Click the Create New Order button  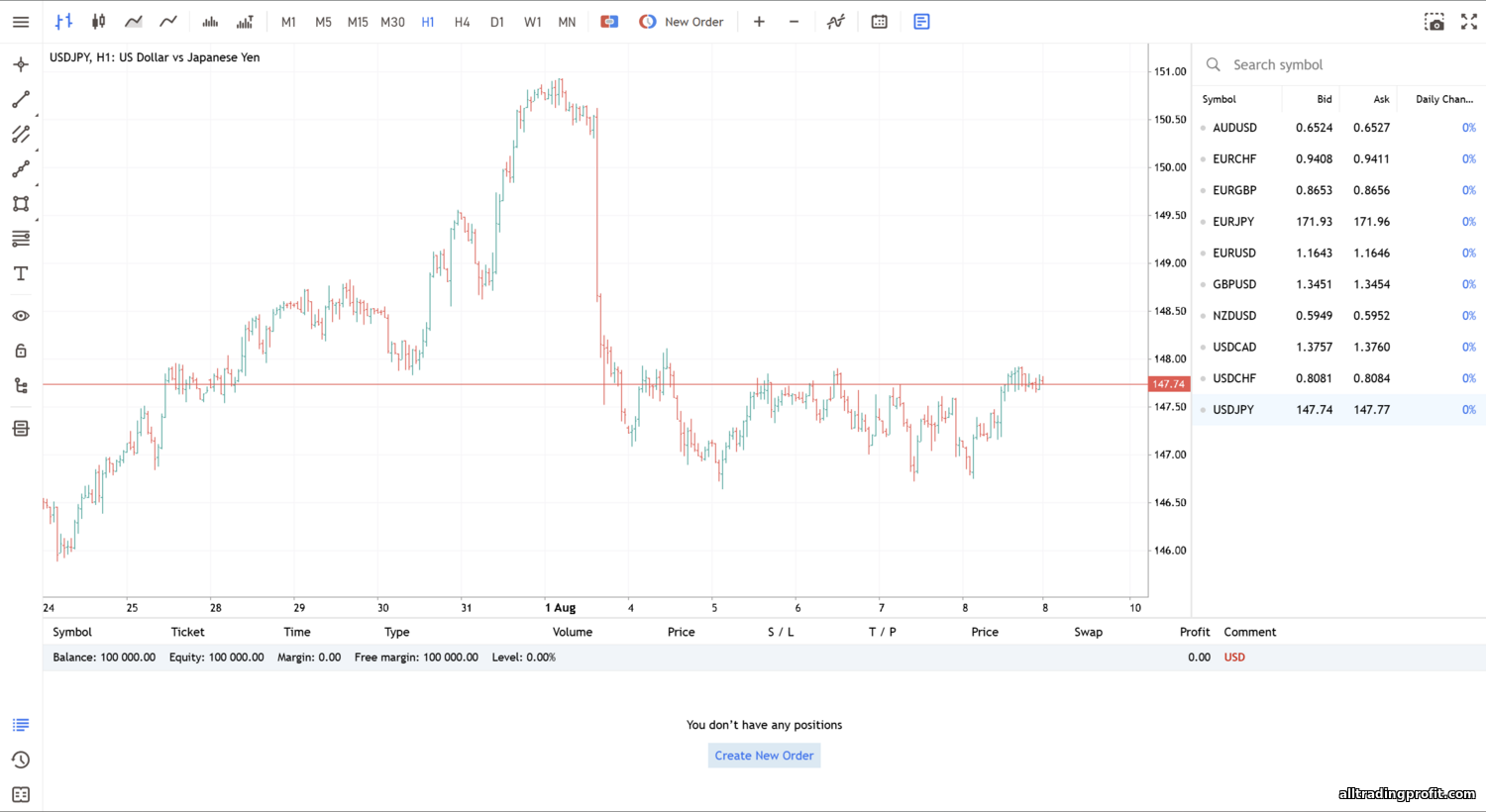coord(764,756)
